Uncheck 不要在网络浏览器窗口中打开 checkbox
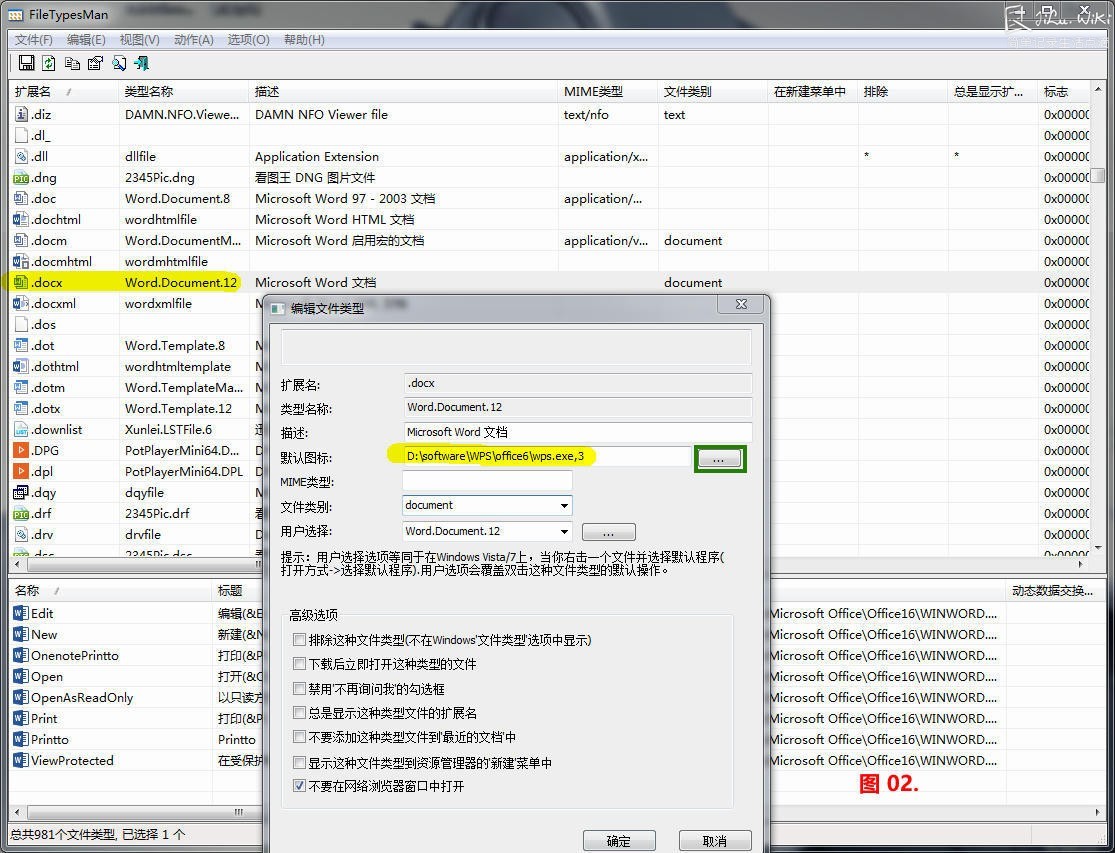Viewport: 1115px width, 853px height. click(299, 786)
